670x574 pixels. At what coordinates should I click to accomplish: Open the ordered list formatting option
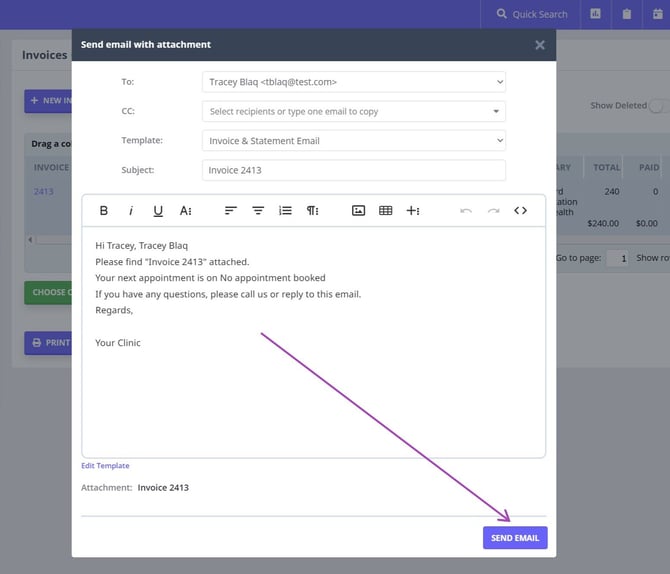pyautogui.click(x=285, y=211)
